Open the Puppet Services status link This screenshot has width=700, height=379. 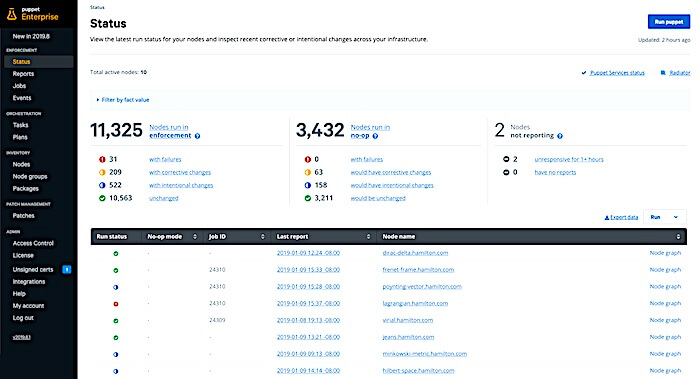(617, 73)
